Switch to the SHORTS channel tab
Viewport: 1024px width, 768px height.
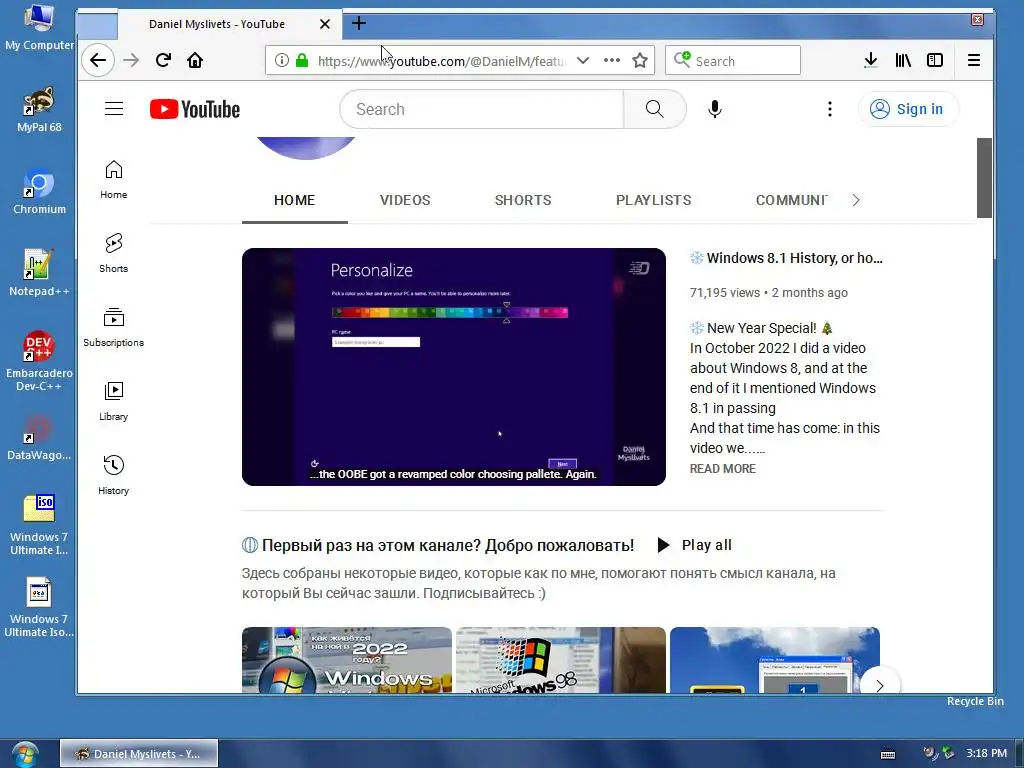click(x=523, y=200)
